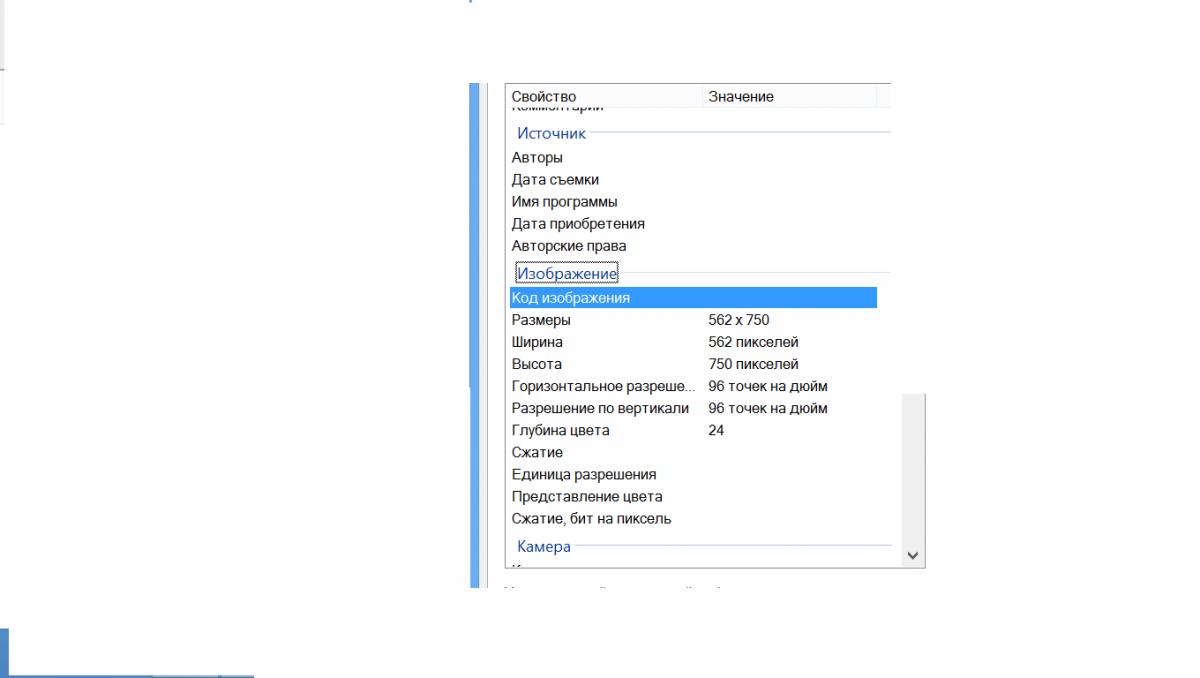Click the "Глубина цвета" property
Viewport: 1200px width, 678px height.
[x=560, y=430]
